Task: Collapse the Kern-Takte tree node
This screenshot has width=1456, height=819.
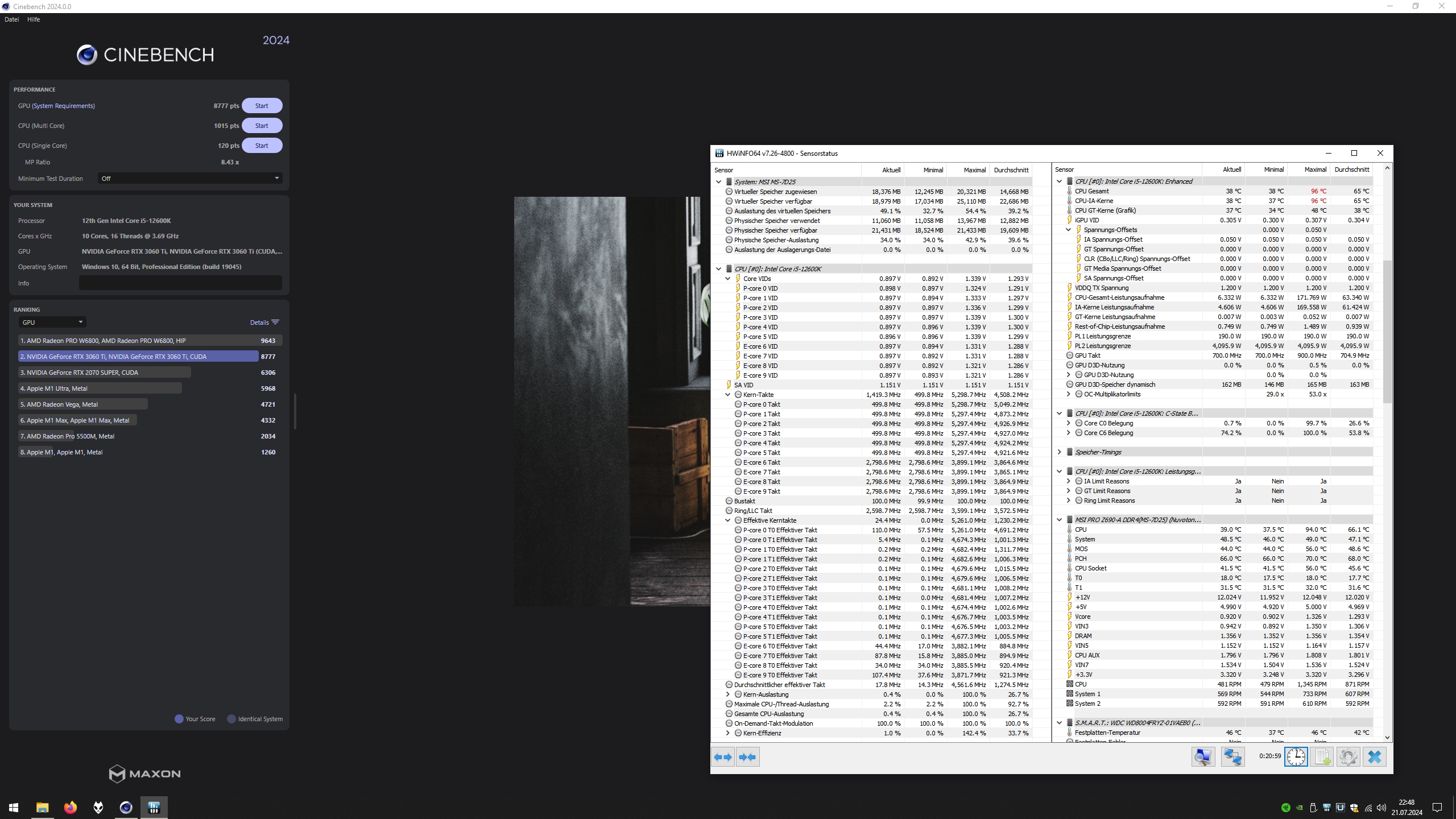Action: 727,395
